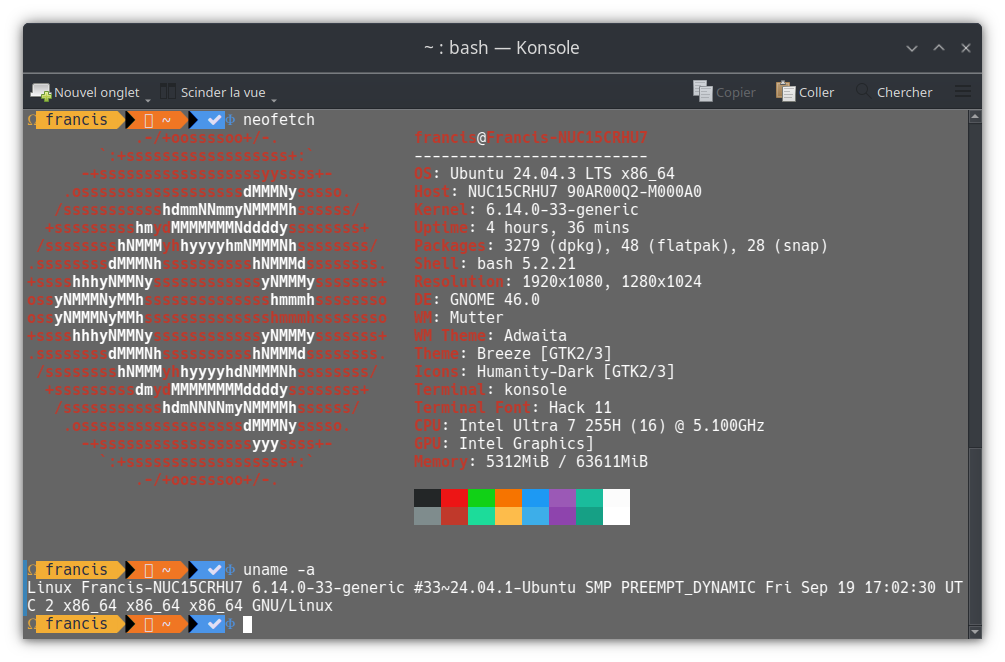1005x662 pixels.
Task: Click the Coller text label
Action: coord(816,92)
